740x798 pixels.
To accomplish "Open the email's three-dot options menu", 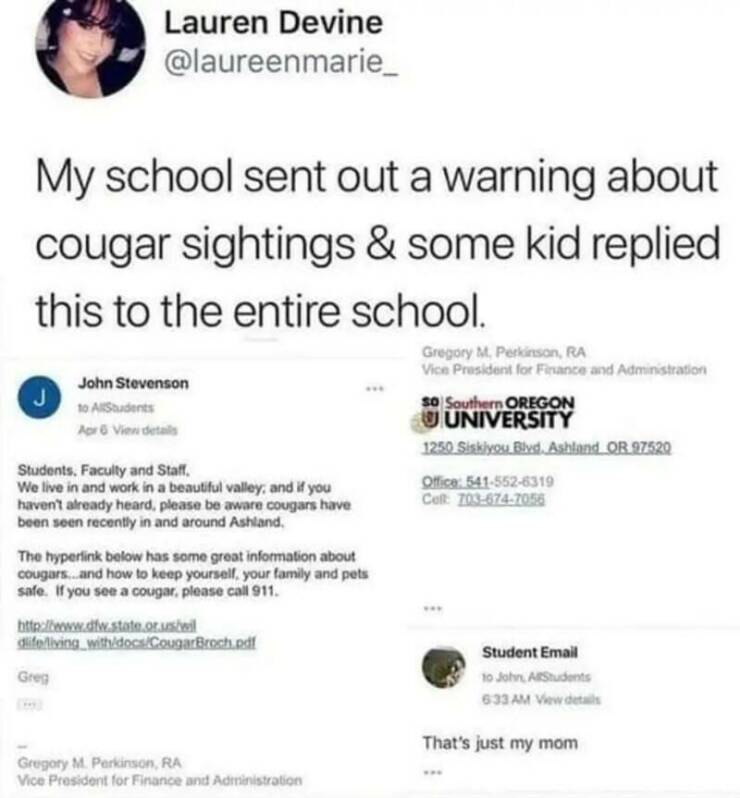I will pyautogui.click(x=375, y=389).
